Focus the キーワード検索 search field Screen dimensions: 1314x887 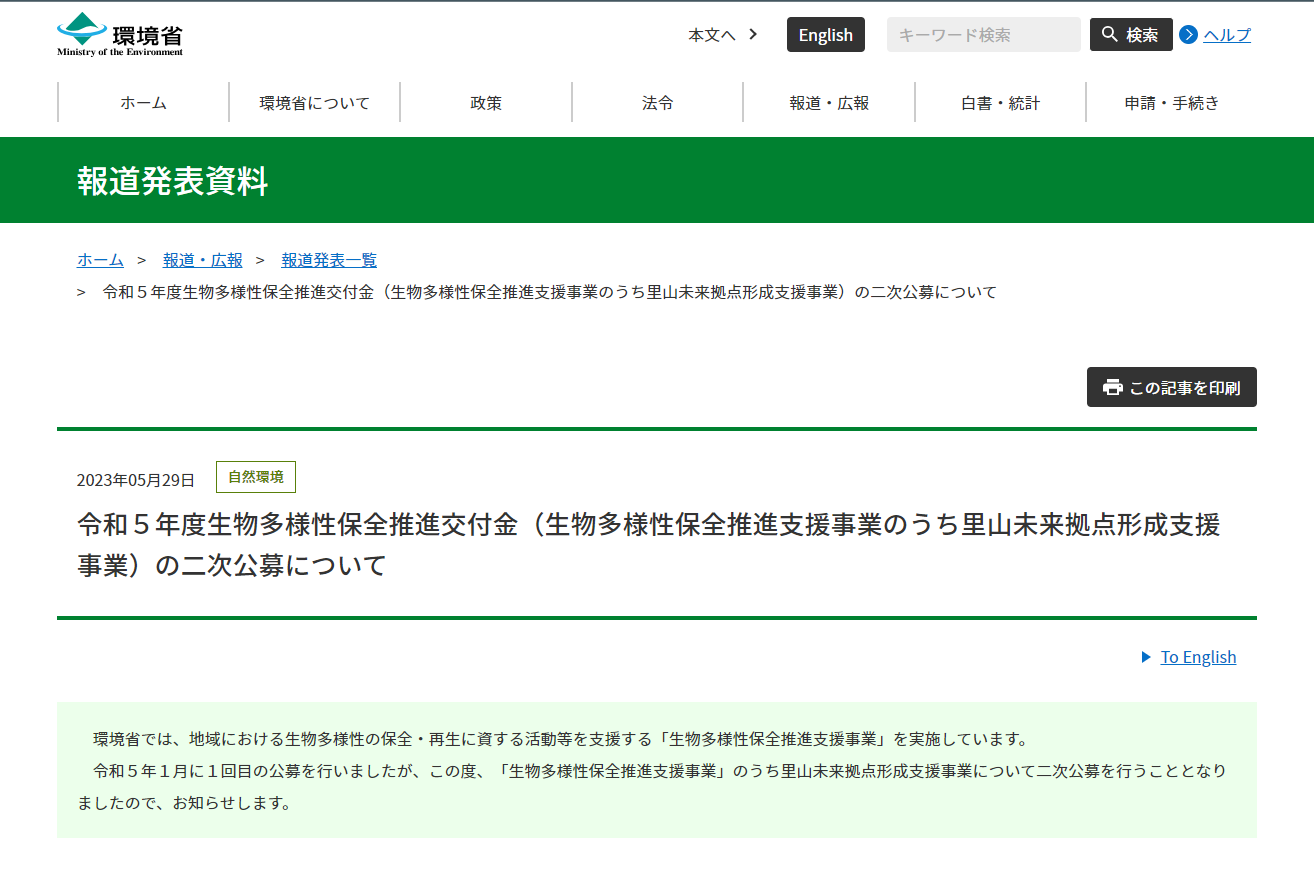[982, 35]
